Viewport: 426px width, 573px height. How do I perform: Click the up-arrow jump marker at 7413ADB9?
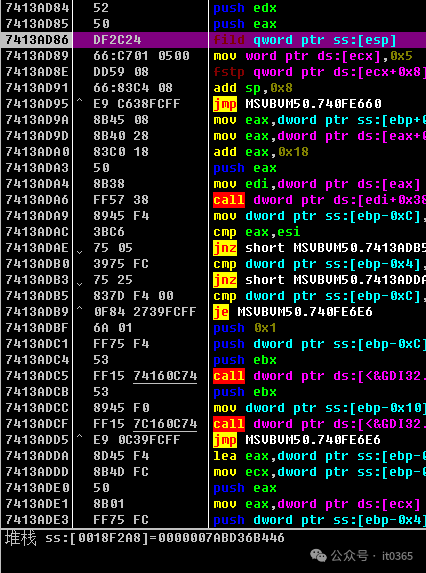[80, 309]
